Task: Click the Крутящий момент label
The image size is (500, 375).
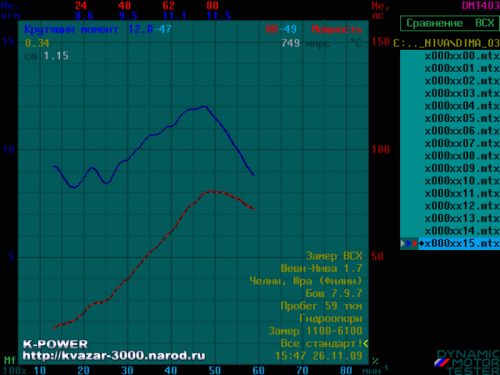Action: [71, 30]
